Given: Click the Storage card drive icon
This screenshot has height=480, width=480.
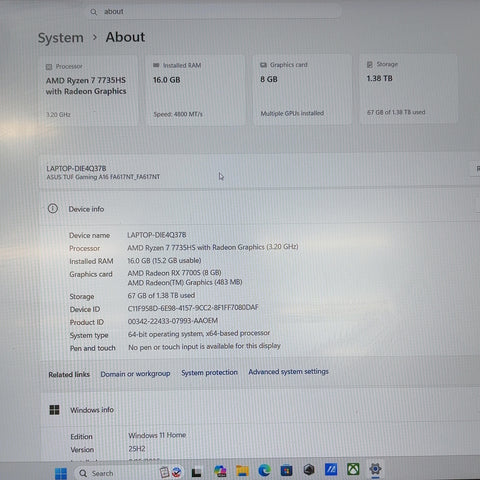Looking at the screenshot, I should click(370, 64).
